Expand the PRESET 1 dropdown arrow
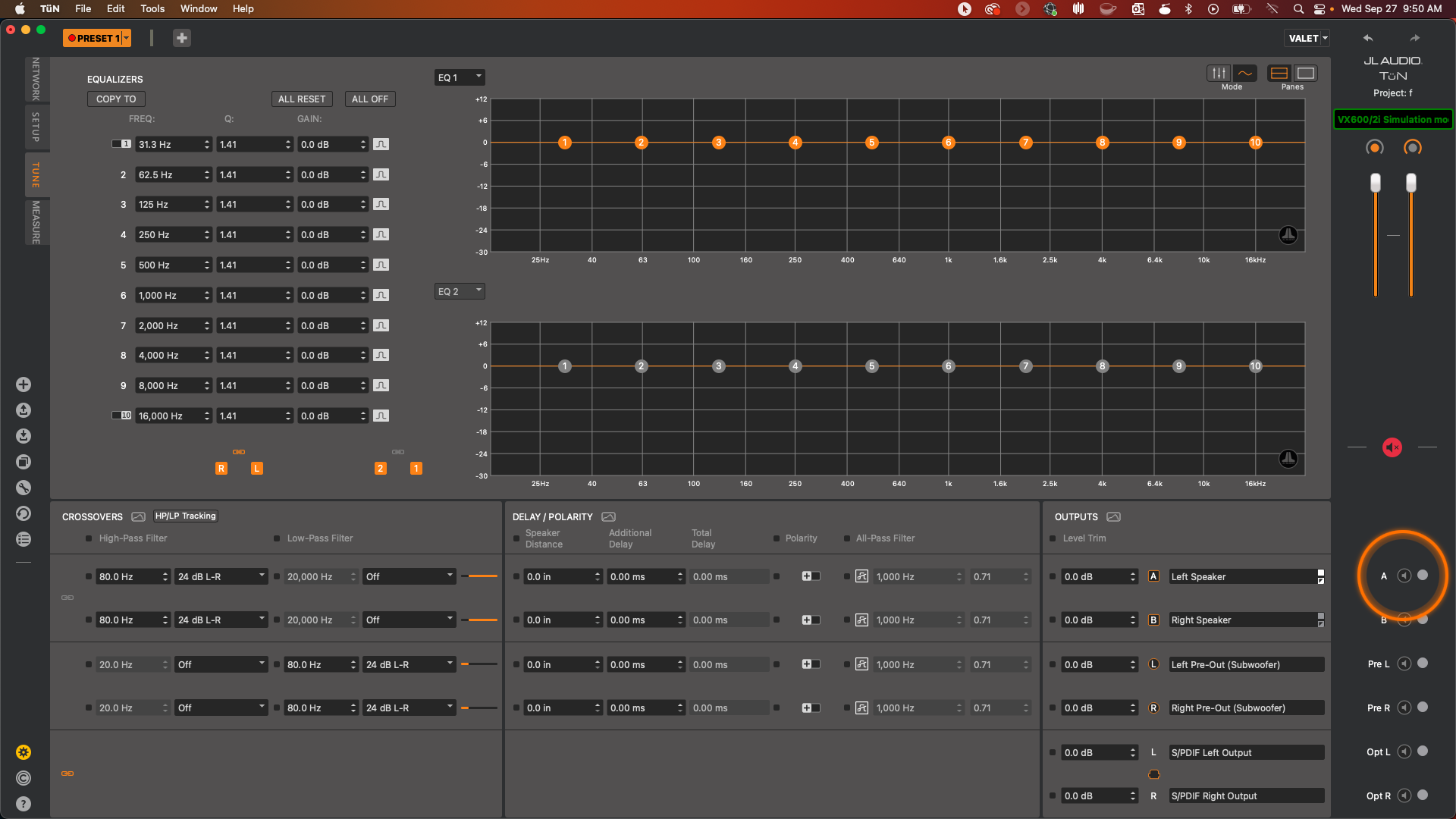 click(127, 38)
